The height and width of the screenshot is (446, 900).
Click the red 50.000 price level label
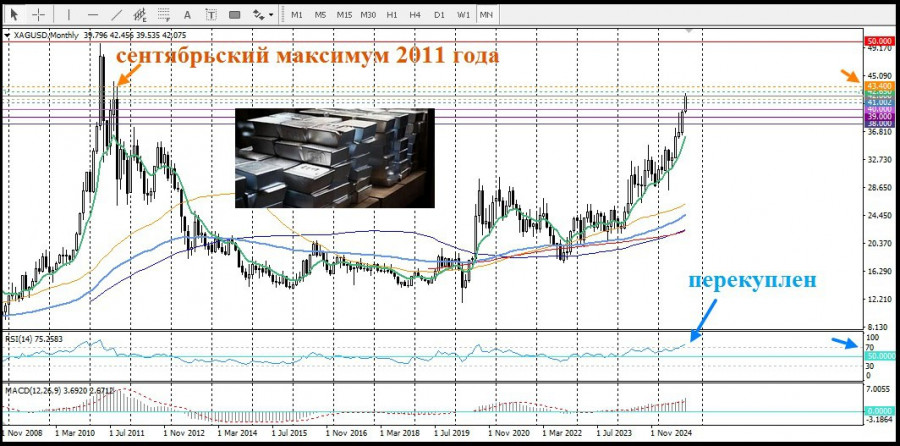[x=878, y=39]
